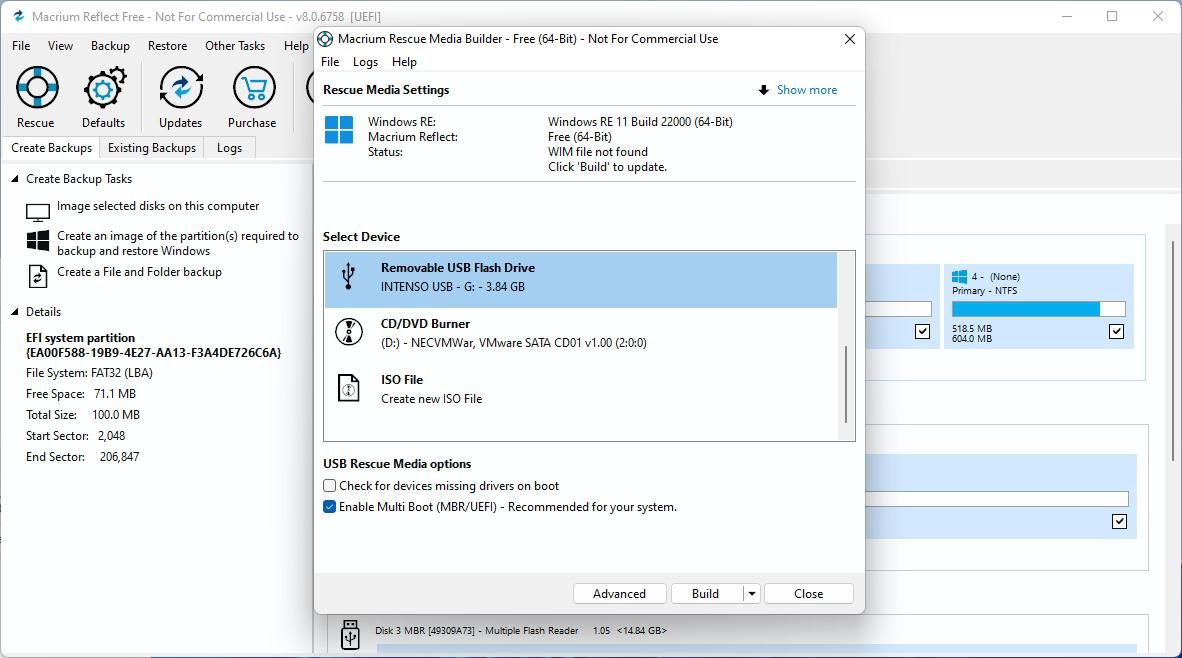Image resolution: width=1182 pixels, height=658 pixels.
Task: Collapse the Details section
Action: pos(14,312)
